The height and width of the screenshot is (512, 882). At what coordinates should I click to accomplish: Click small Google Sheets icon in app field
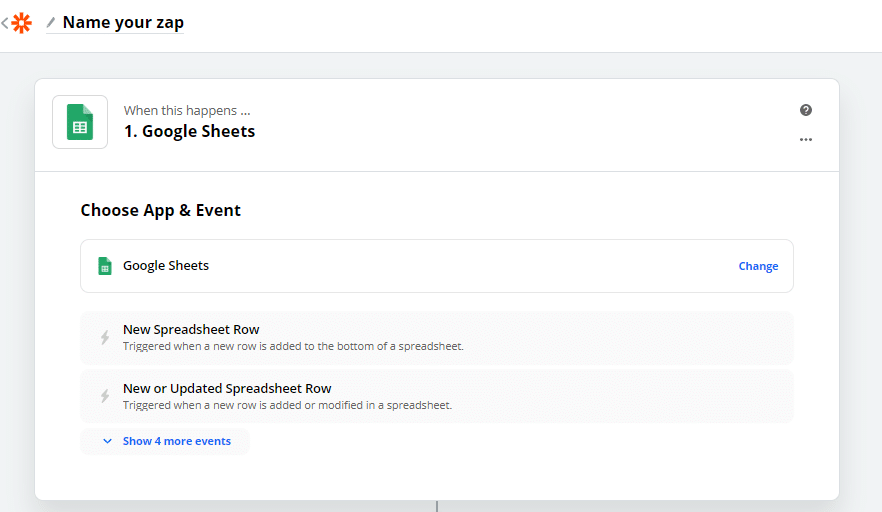[x=104, y=266]
